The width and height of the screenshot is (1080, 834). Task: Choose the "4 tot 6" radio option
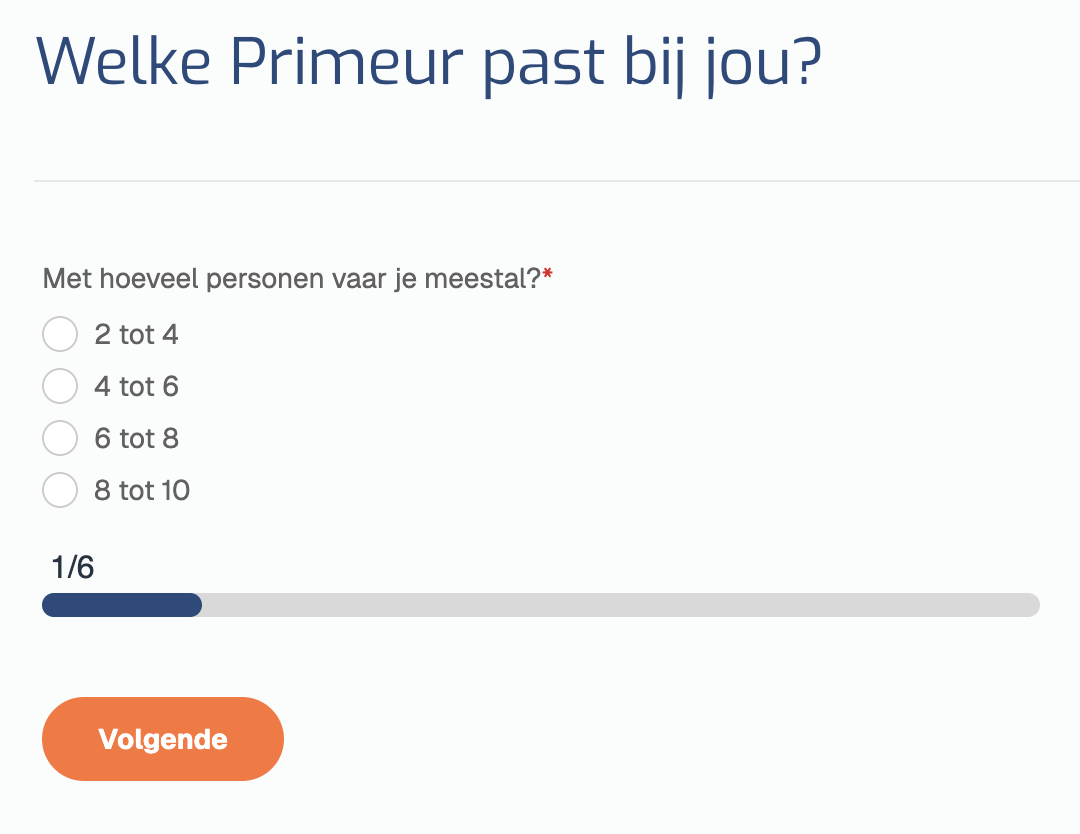point(60,387)
